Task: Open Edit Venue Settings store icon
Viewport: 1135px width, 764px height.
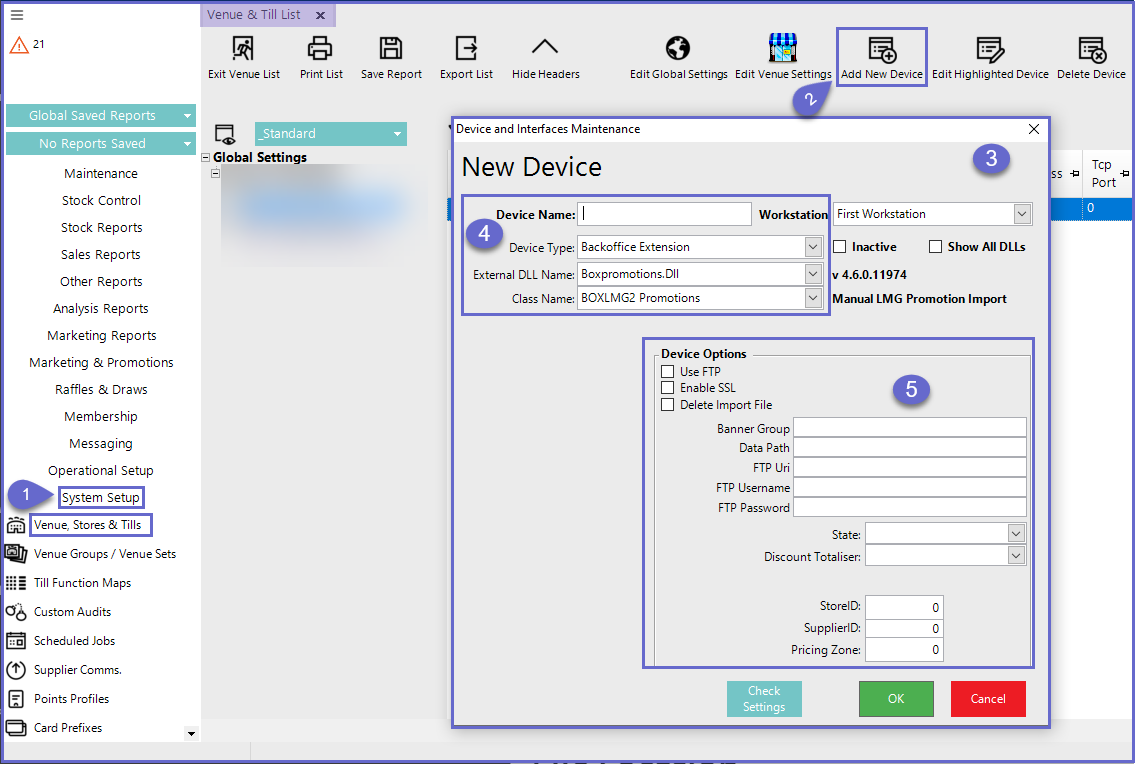Action: (x=782, y=48)
